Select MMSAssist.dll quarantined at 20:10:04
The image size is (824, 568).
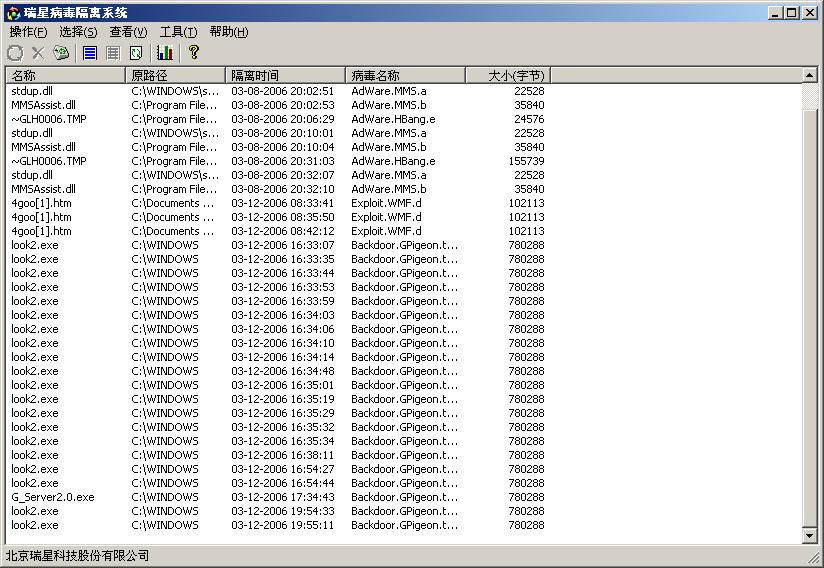point(277,147)
